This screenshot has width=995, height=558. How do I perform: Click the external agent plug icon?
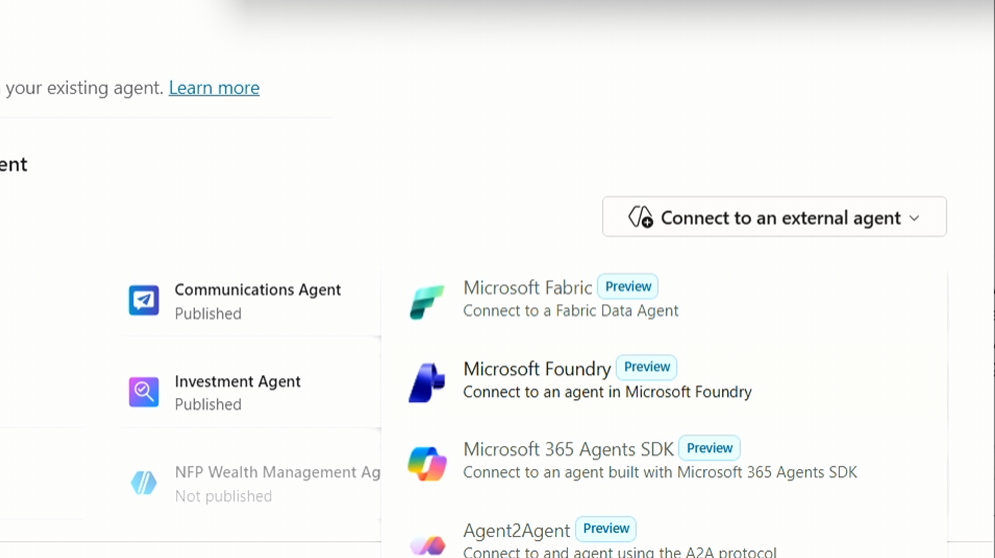tap(640, 217)
